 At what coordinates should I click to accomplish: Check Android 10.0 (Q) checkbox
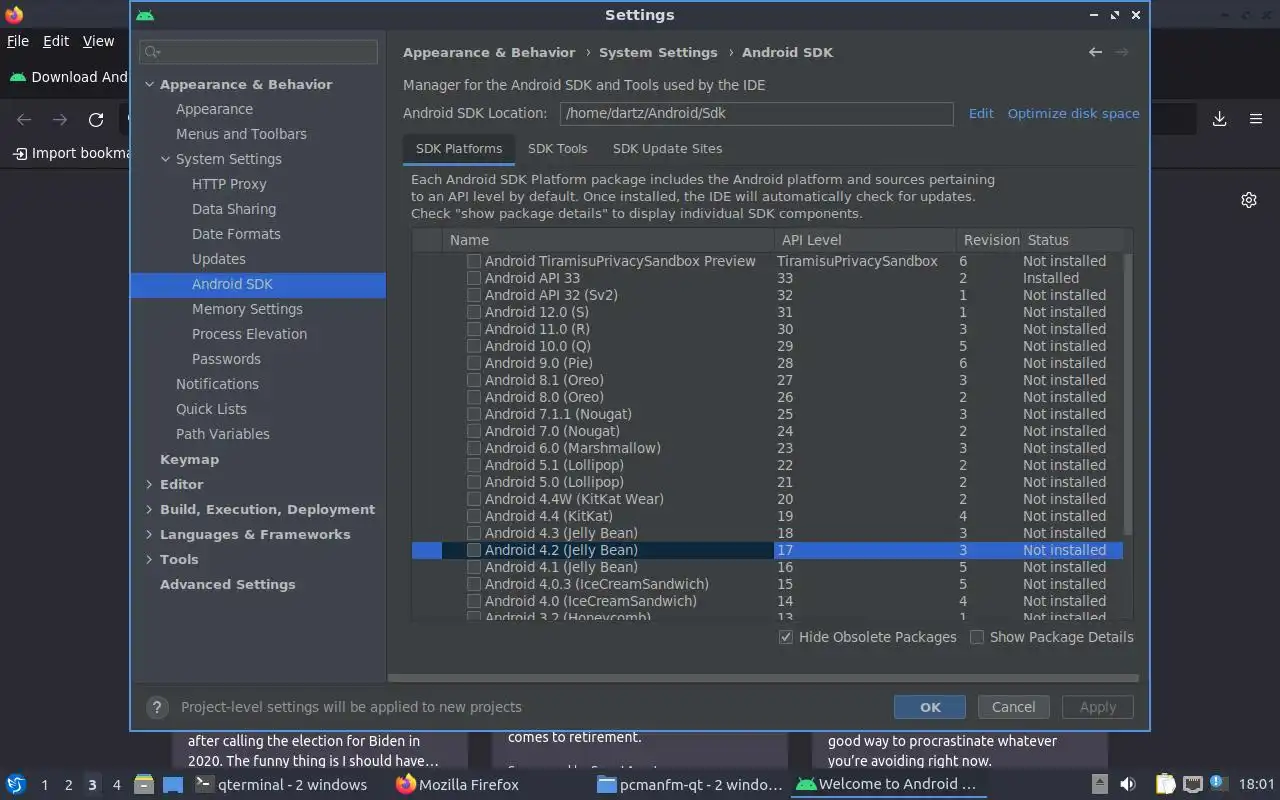(474, 346)
